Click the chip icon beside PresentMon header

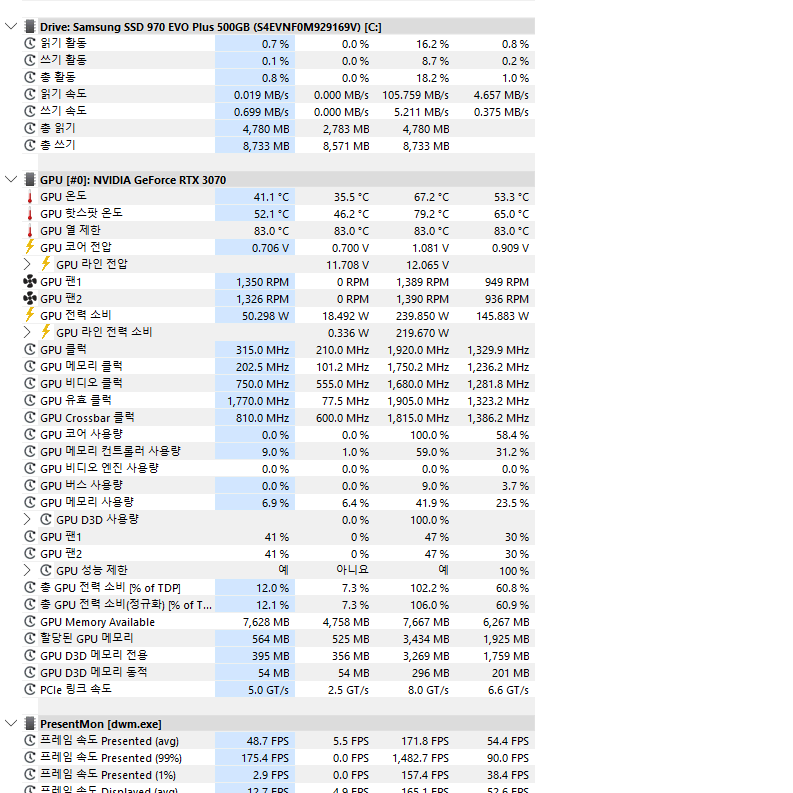pyautogui.click(x=30, y=724)
